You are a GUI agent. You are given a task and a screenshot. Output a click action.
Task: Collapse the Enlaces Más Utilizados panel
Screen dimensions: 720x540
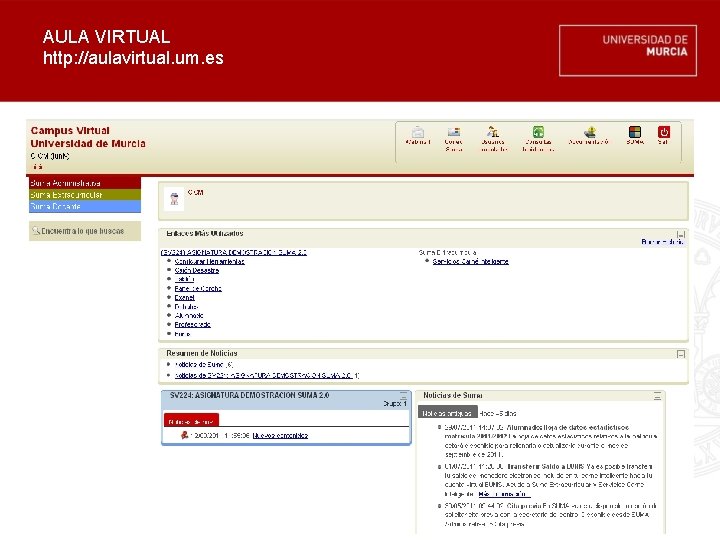(681, 234)
